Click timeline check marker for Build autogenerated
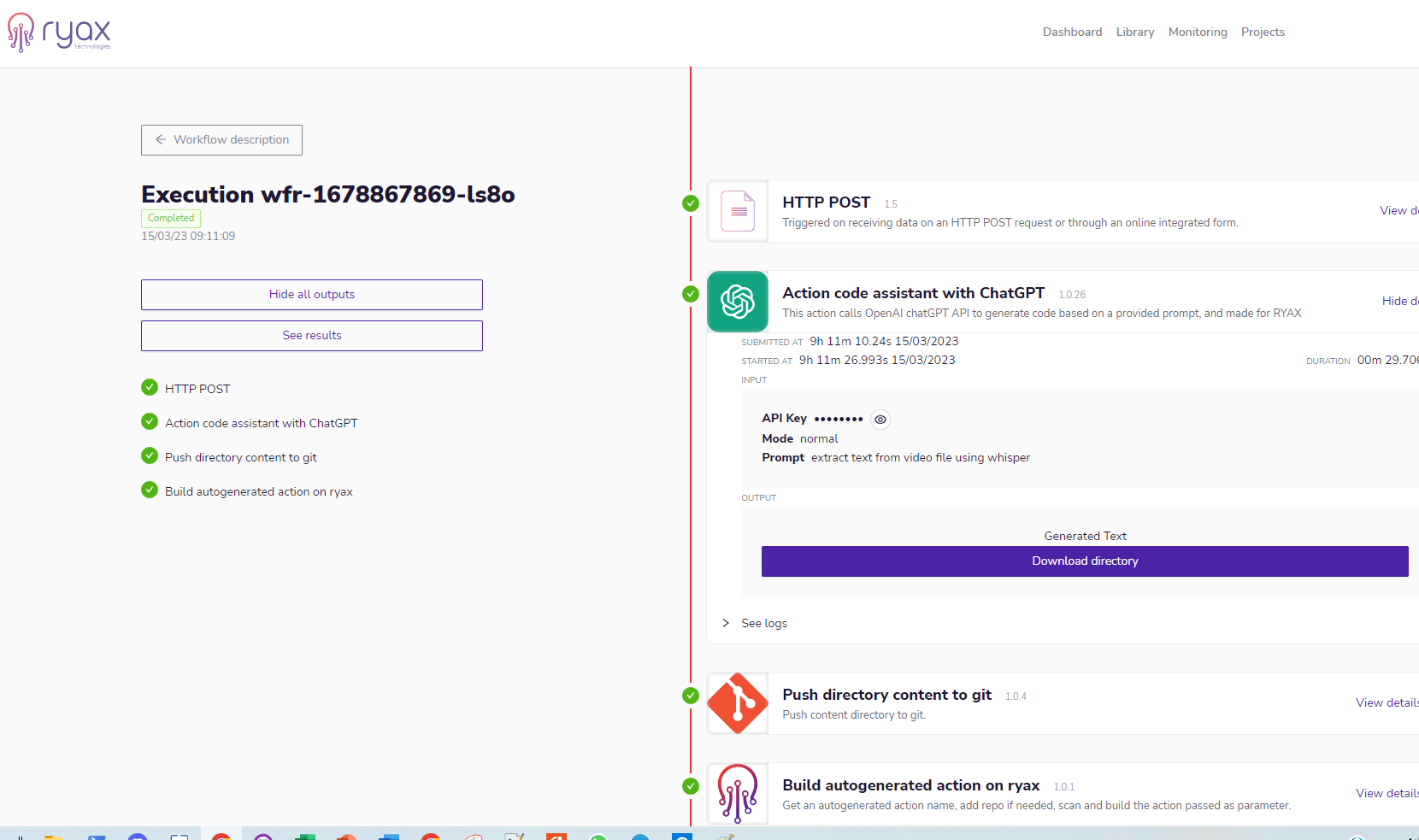Screen dimensions: 1419x840 click(691, 786)
